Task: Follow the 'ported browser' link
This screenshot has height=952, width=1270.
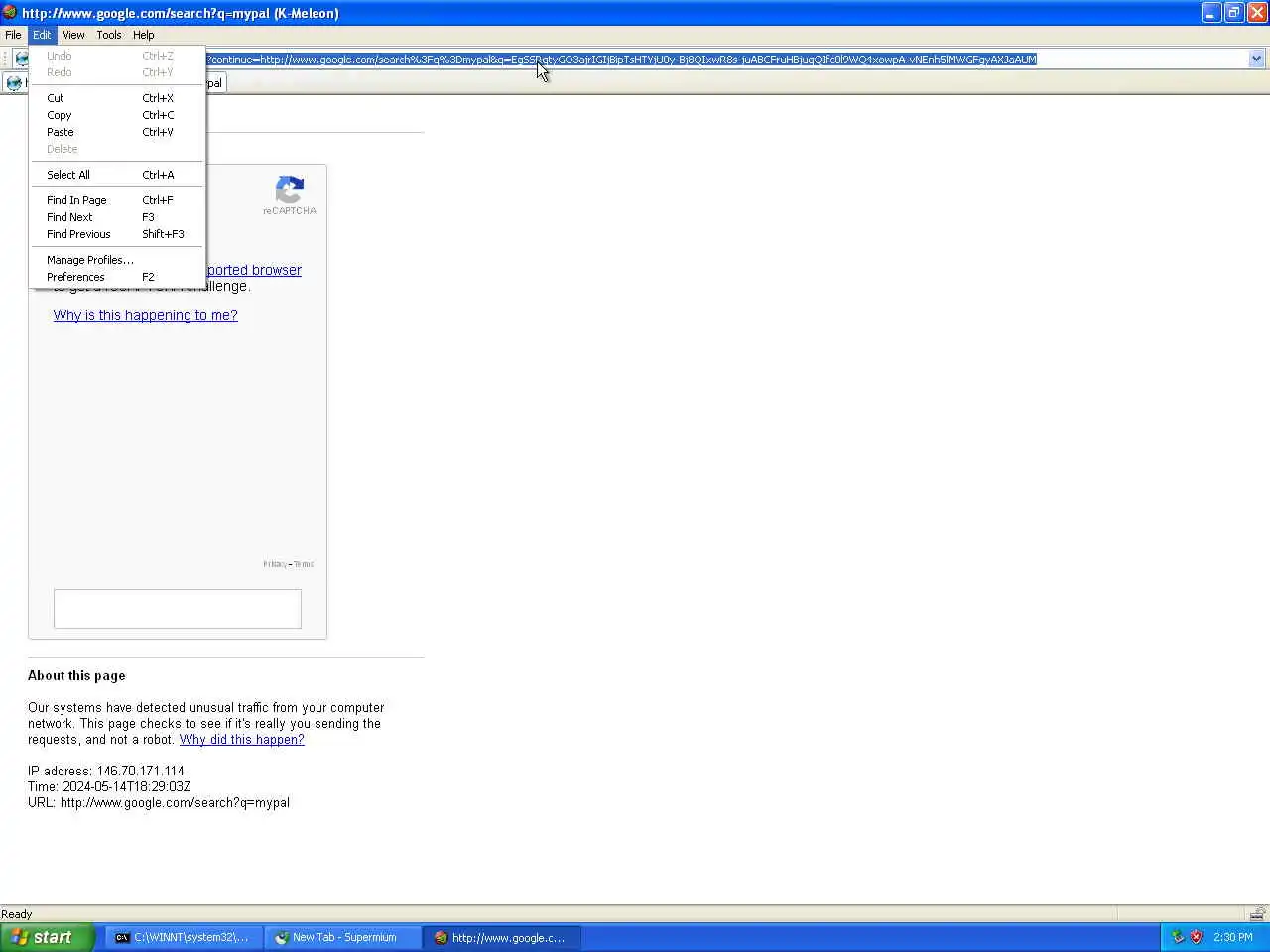Action: coord(254,270)
